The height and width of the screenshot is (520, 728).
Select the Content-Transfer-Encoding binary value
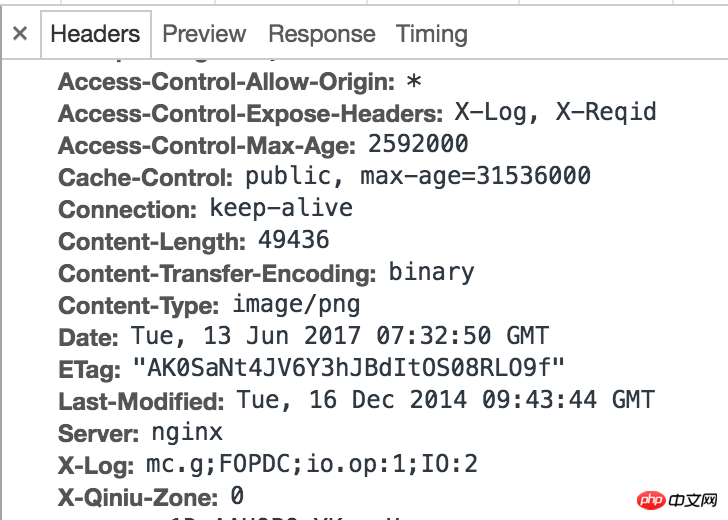click(431, 272)
